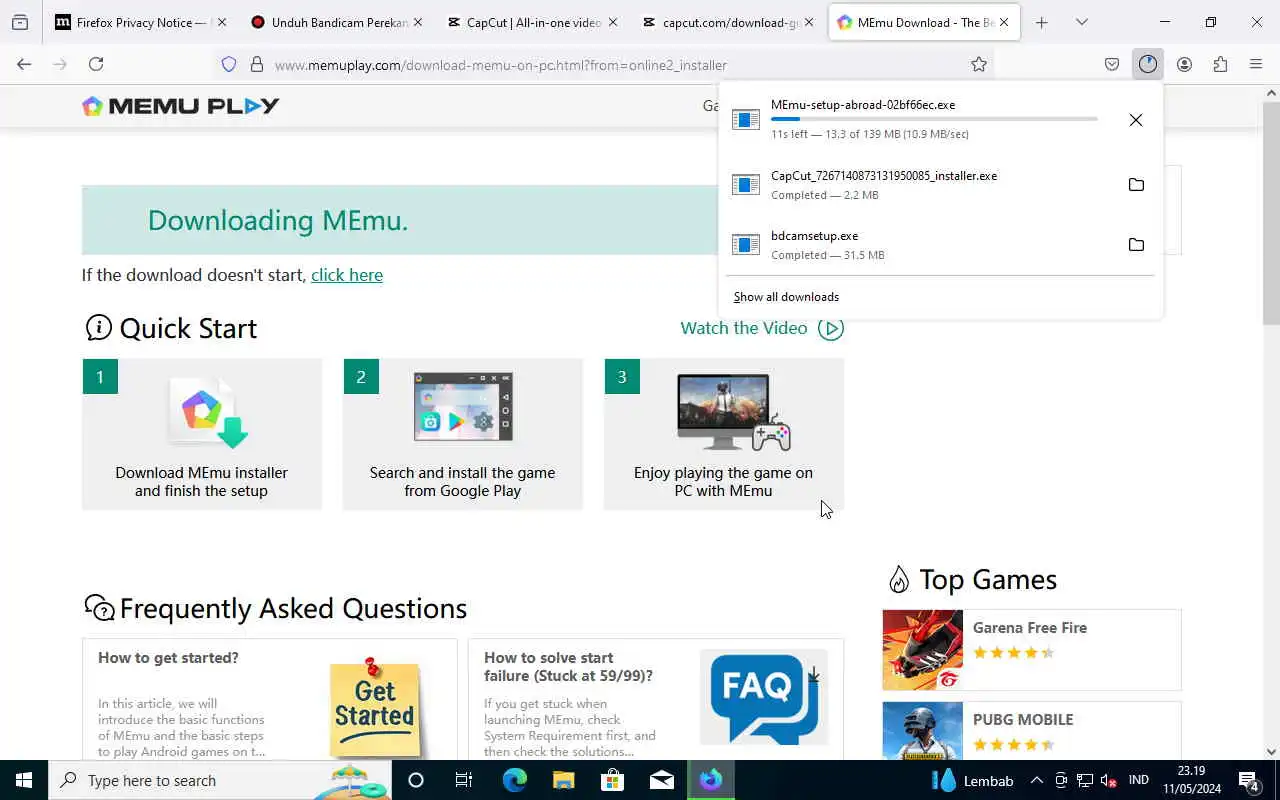Close the Firefox Privacy Notice tab
1280x800 pixels.
(221, 22)
